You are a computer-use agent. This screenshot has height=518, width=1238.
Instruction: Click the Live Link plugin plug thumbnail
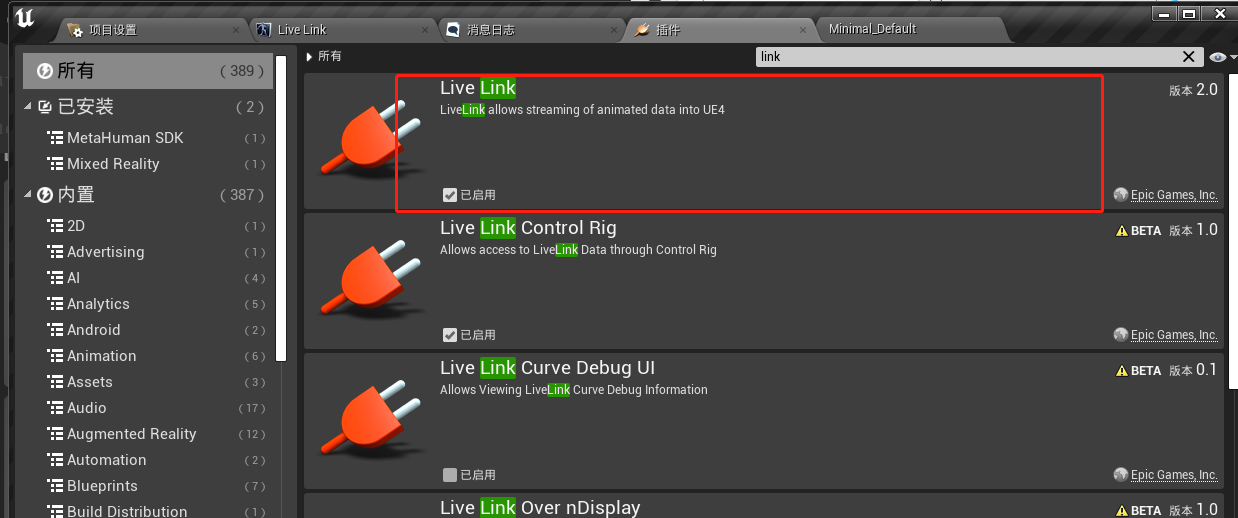[370, 141]
